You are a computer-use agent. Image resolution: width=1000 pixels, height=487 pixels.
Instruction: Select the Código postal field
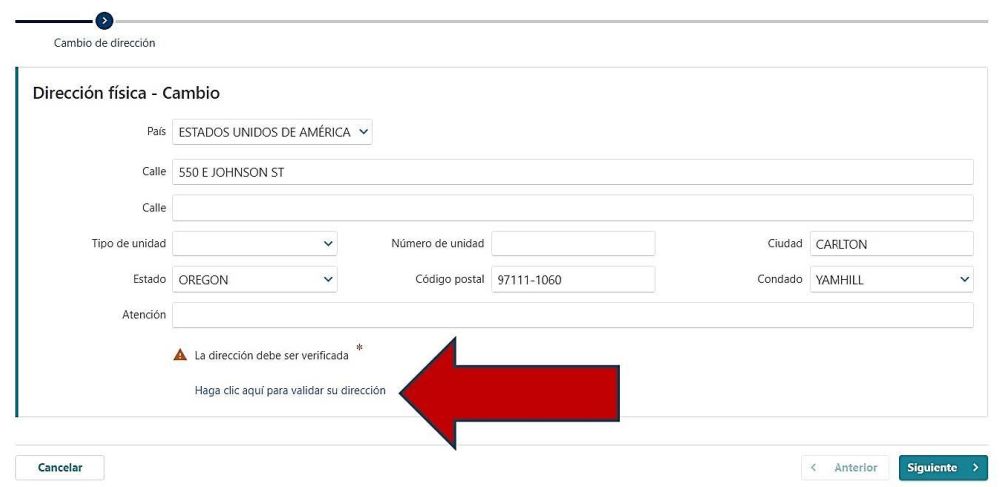(x=573, y=280)
